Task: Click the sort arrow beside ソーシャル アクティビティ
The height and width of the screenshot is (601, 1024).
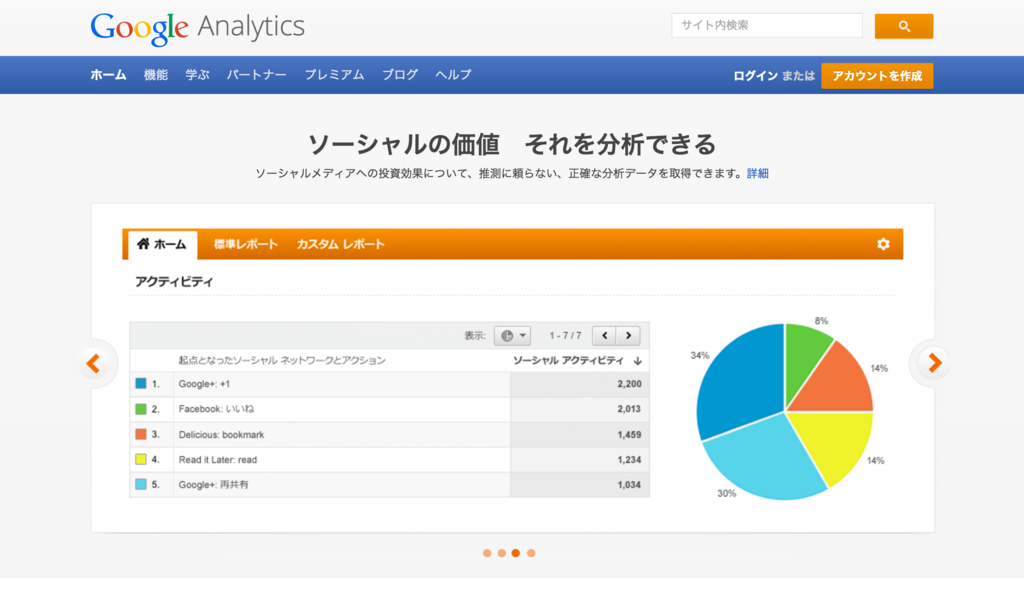Action: pyautogui.click(x=637, y=361)
